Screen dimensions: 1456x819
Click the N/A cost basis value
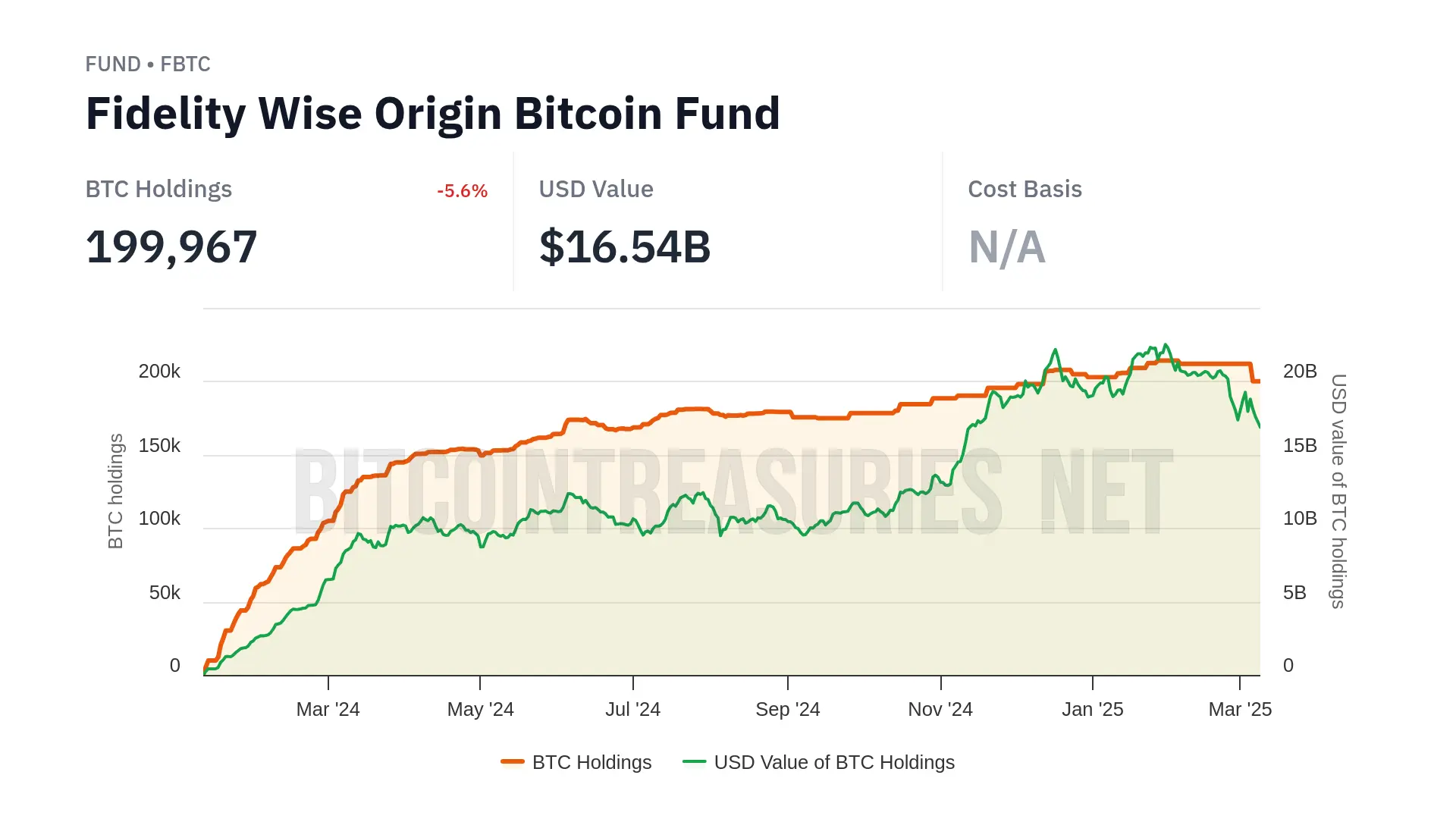(x=1007, y=247)
